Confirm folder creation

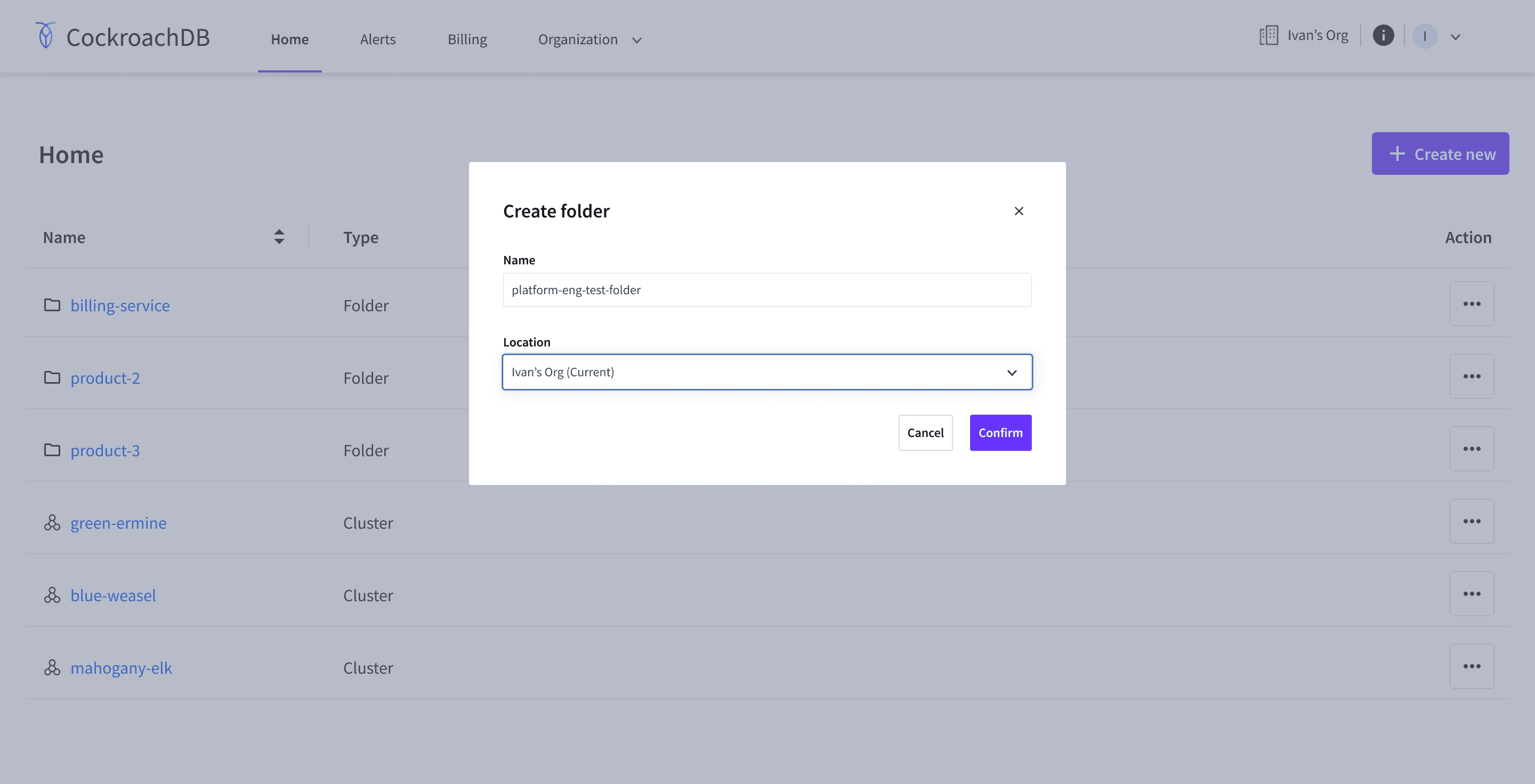(x=1000, y=433)
